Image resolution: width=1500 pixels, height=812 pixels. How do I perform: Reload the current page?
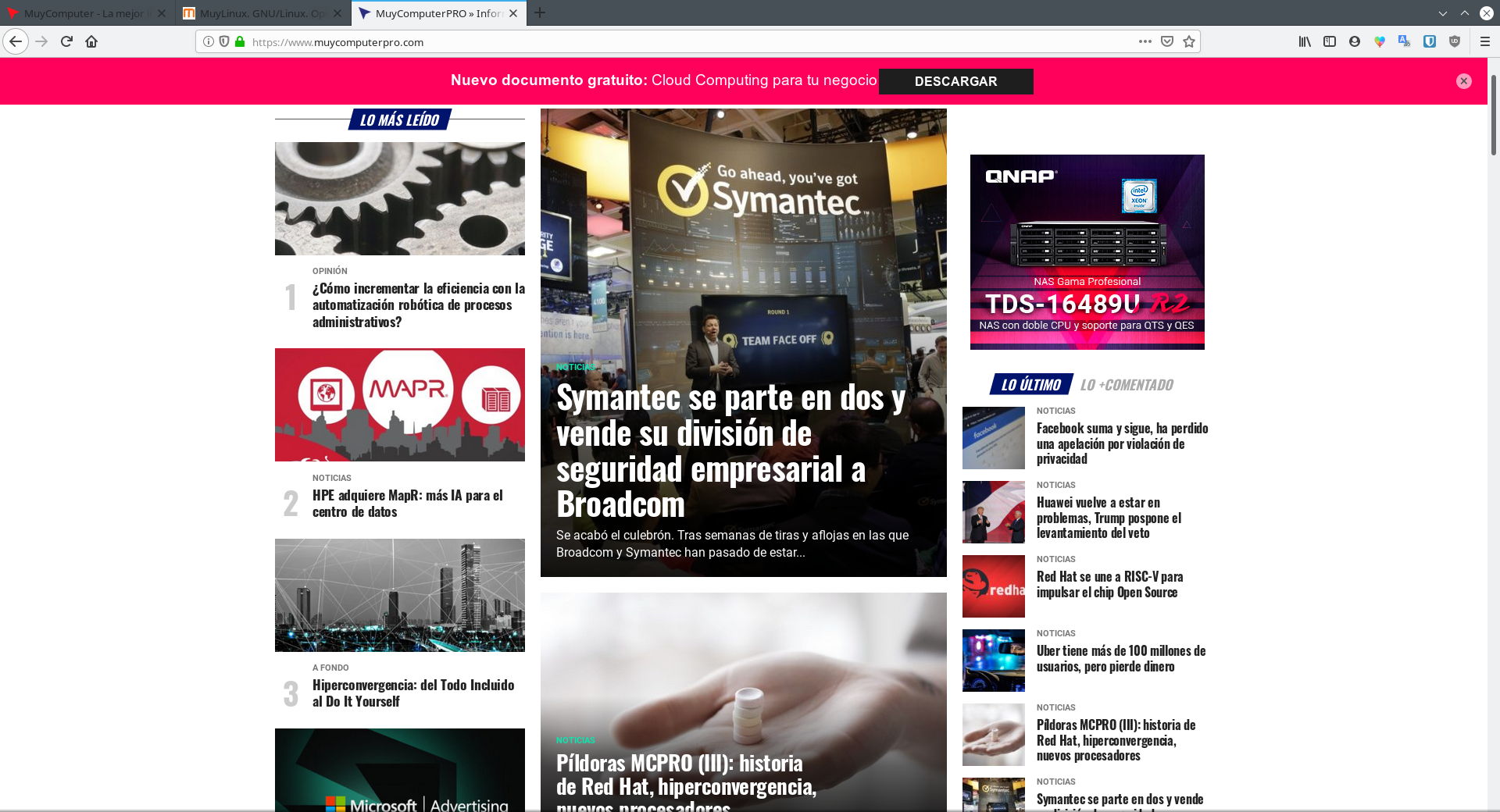click(66, 41)
